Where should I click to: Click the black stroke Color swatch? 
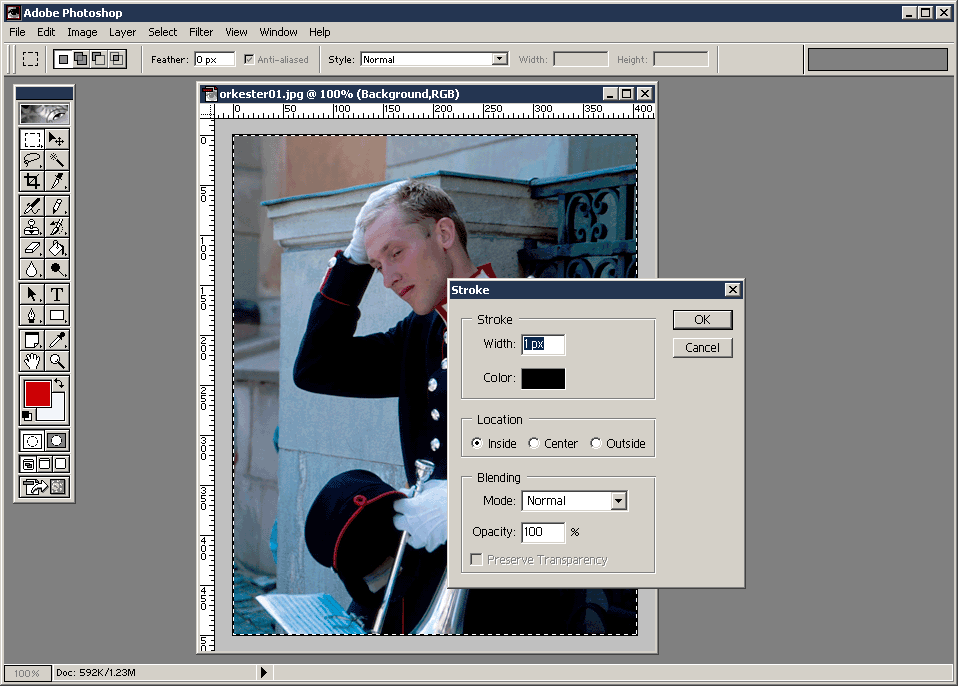543,378
